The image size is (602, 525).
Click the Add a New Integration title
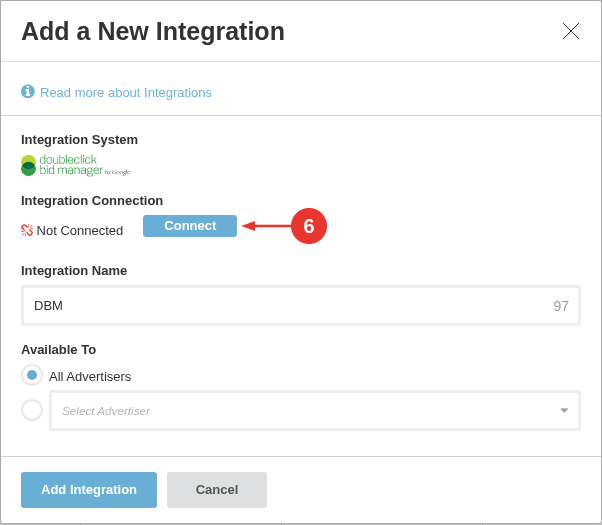click(153, 31)
